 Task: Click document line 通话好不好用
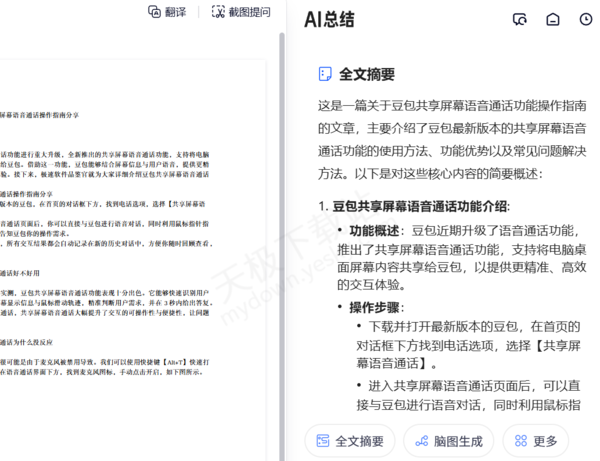pyautogui.click(x=20, y=273)
